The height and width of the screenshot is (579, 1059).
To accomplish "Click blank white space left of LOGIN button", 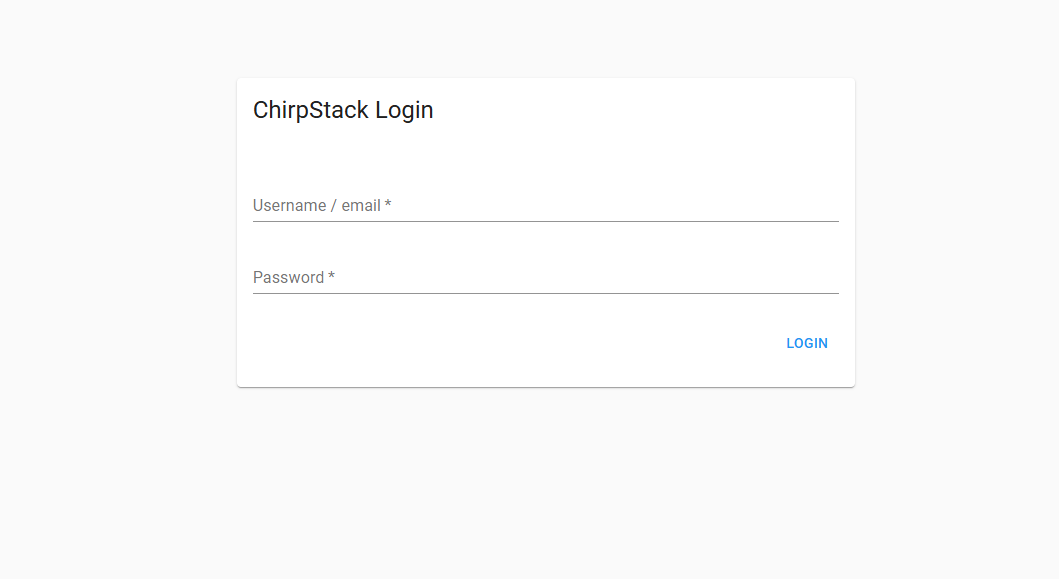I will [500, 343].
